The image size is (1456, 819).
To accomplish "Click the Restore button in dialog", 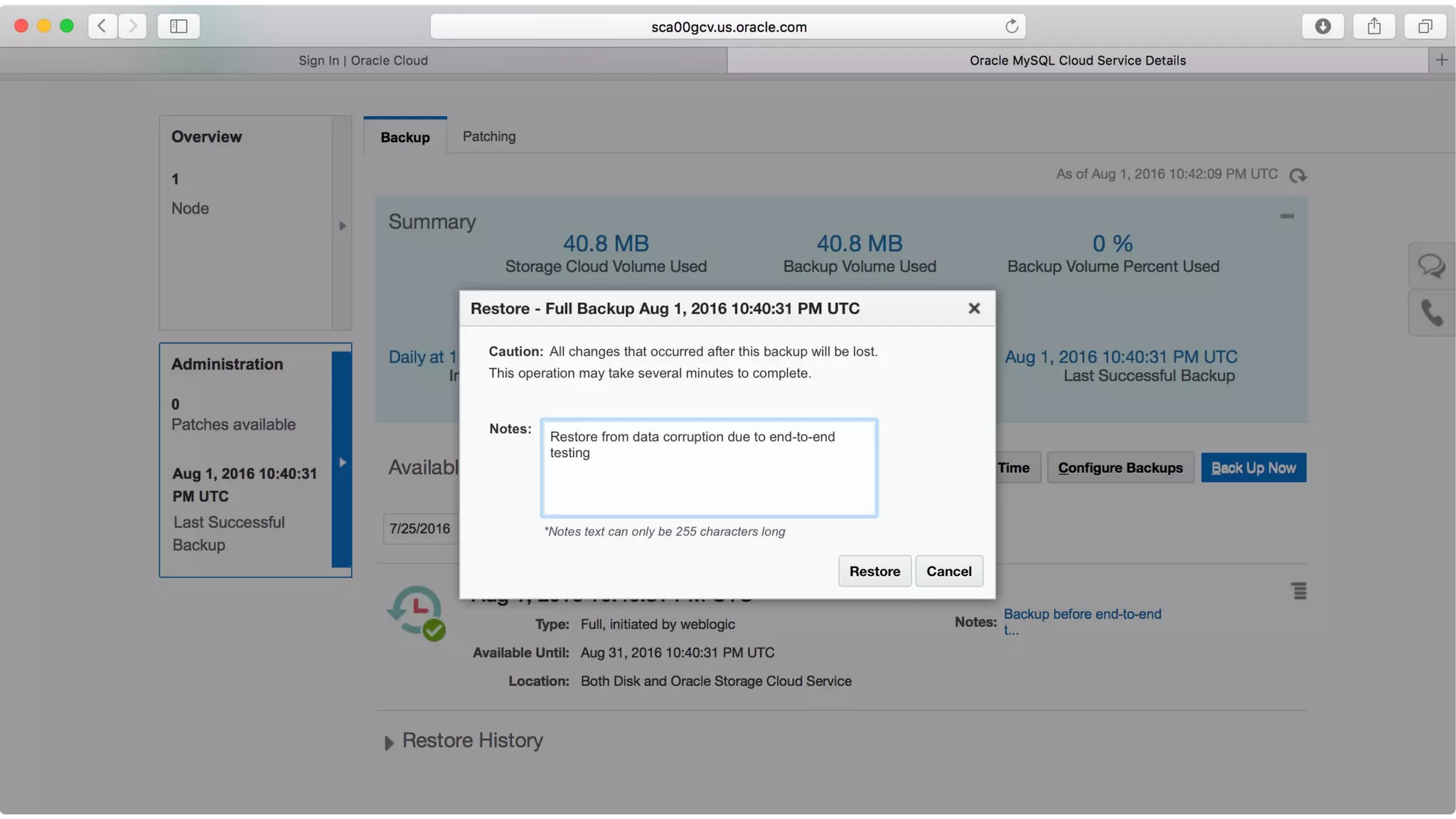I will coord(874,571).
